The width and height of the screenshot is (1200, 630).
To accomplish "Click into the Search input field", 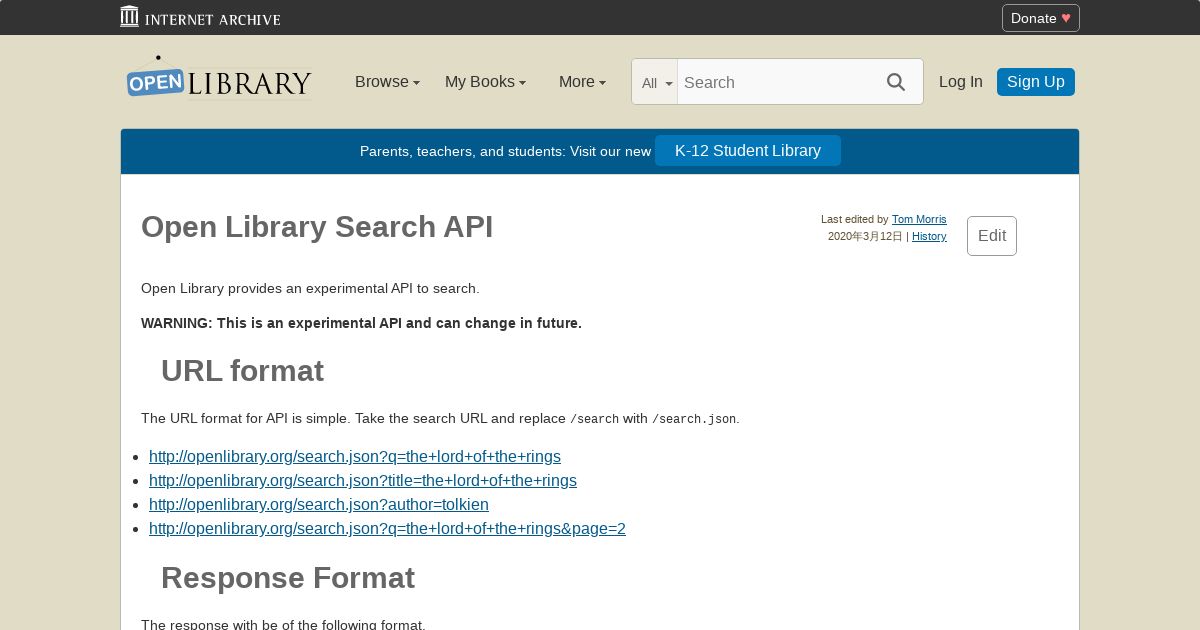I will point(776,82).
